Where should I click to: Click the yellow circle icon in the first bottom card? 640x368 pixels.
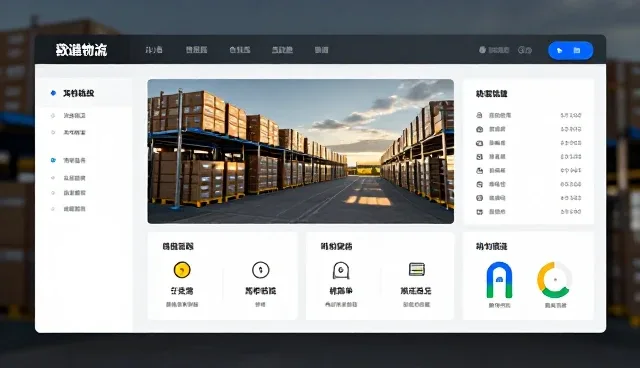pyautogui.click(x=182, y=270)
